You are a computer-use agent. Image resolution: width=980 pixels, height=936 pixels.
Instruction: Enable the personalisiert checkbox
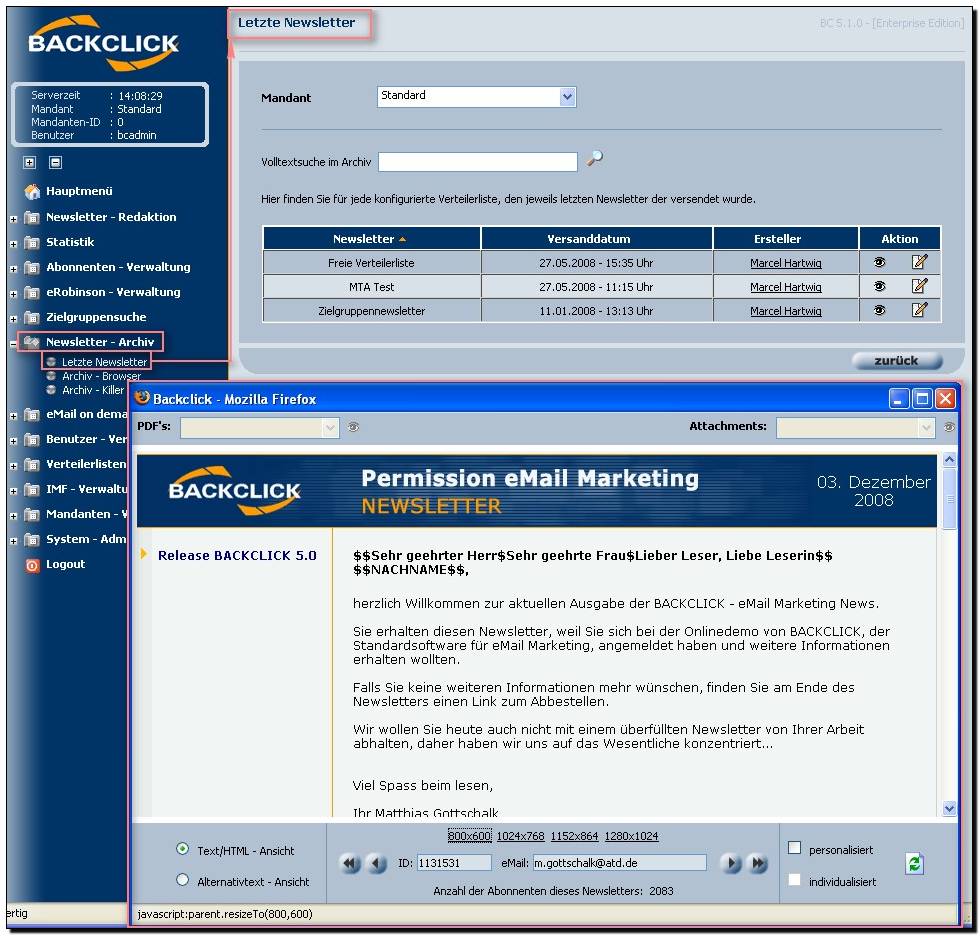tap(794, 848)
